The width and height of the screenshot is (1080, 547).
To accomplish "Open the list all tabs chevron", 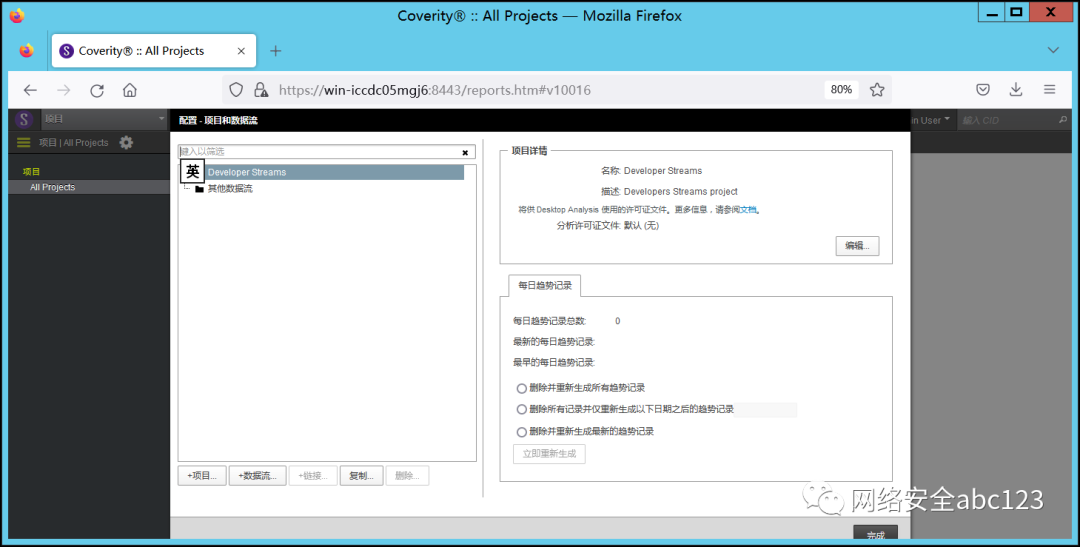I will [1053, 50].
